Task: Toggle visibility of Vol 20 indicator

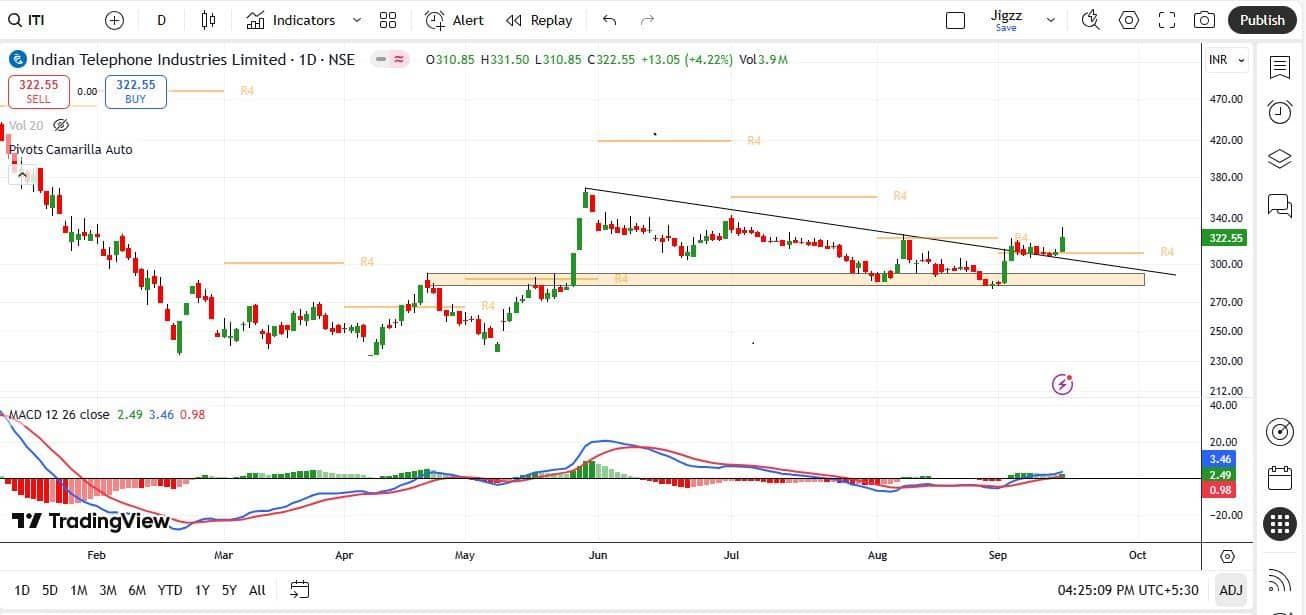Action: click(x=61, y=125)
